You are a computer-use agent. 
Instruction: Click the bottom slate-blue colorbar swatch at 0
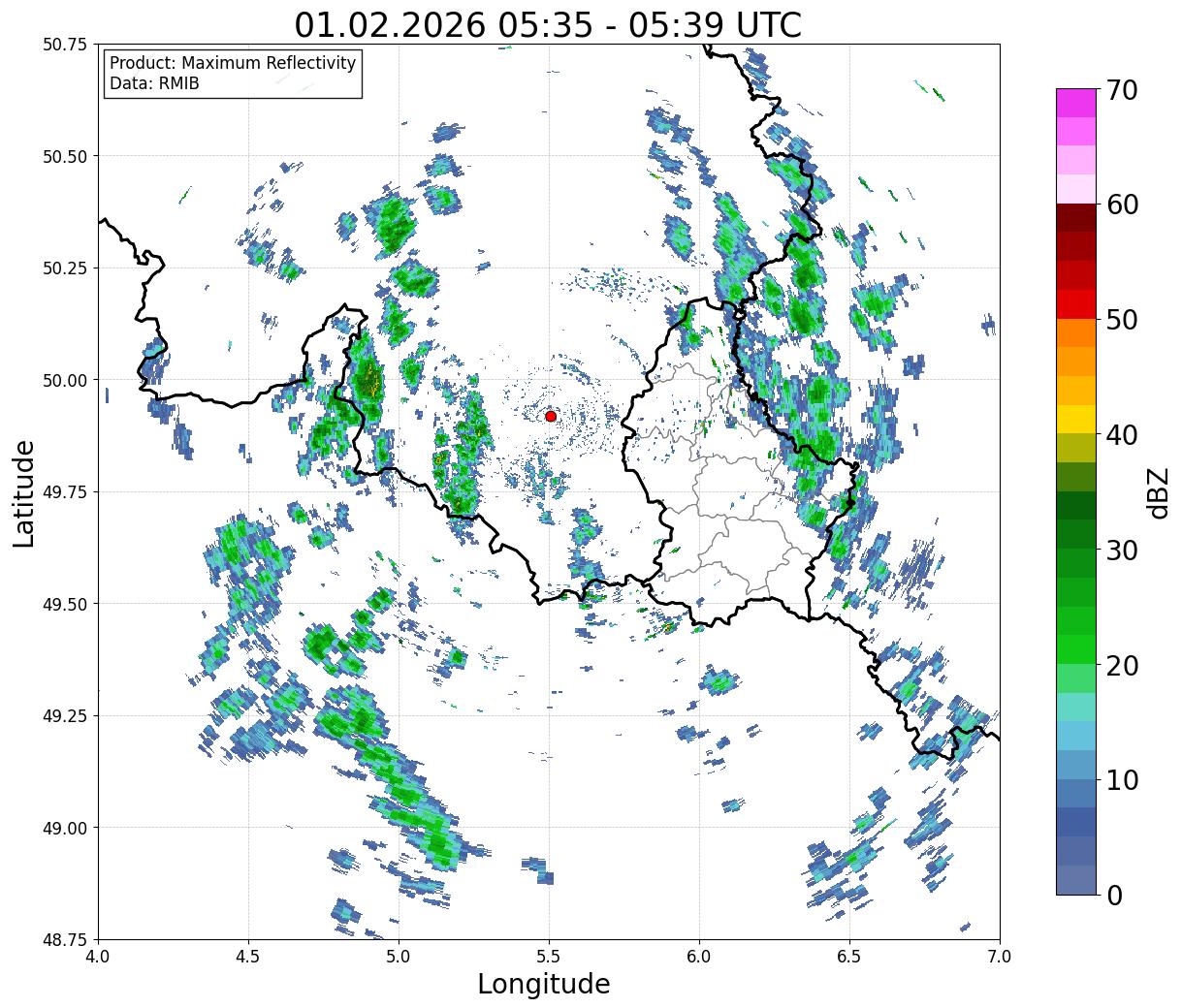point(1076,879)
